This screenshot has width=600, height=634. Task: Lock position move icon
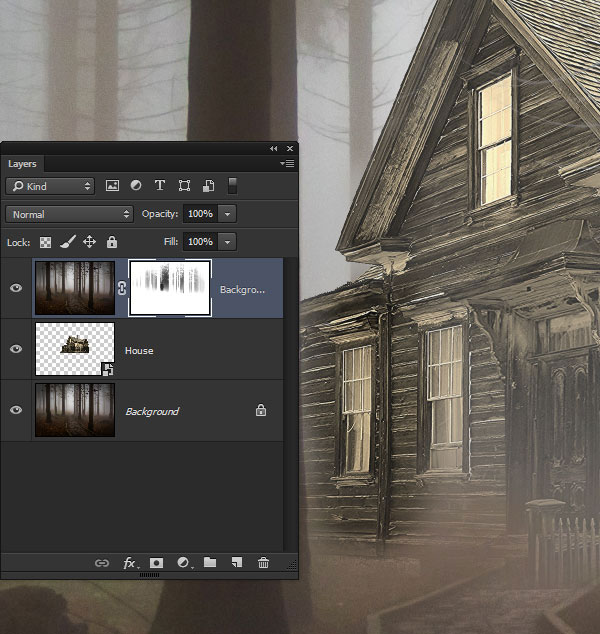pyautogui.click(x=89, y=242)
